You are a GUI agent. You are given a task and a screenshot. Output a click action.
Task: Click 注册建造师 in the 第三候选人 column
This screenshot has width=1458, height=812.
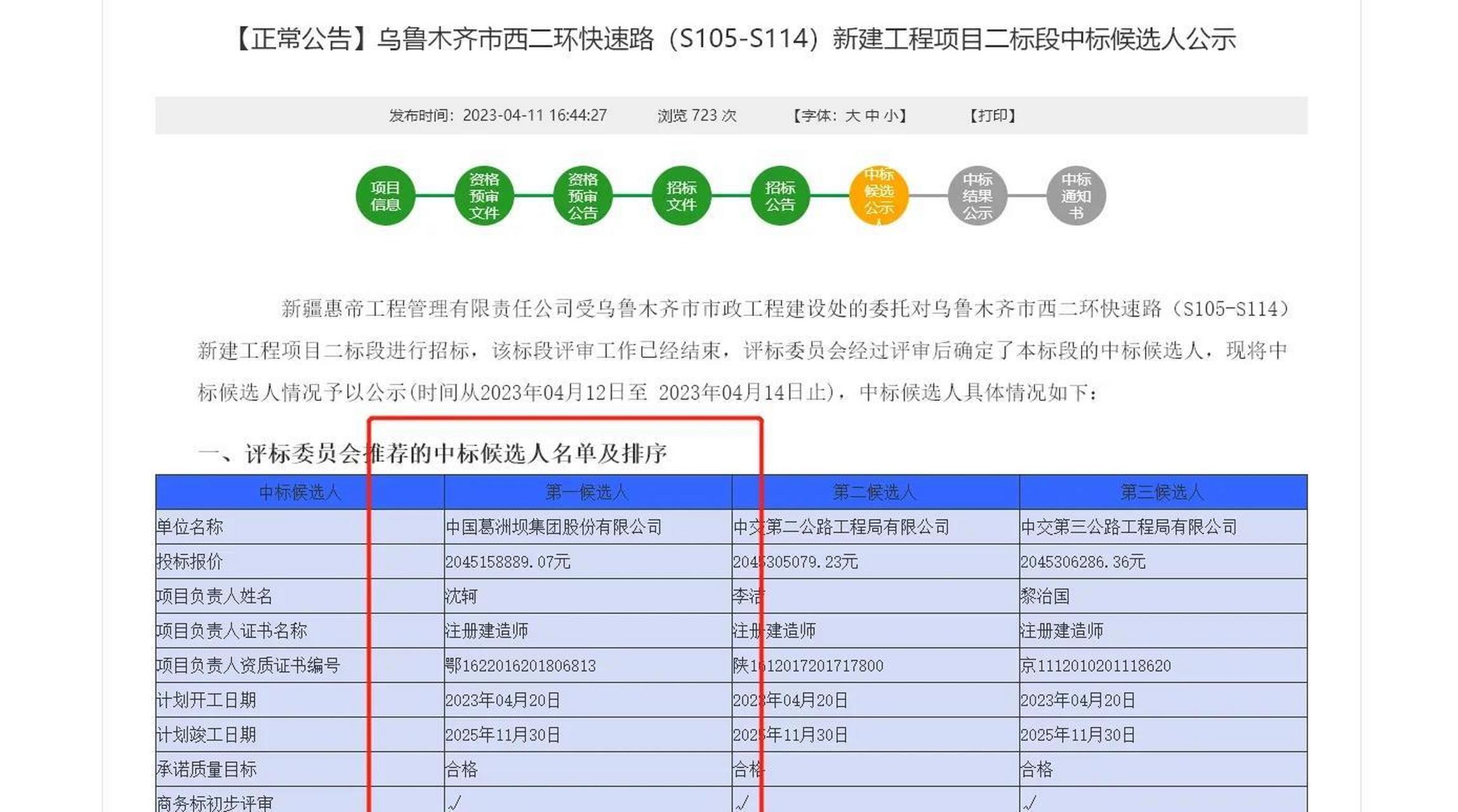[1062, 631]
